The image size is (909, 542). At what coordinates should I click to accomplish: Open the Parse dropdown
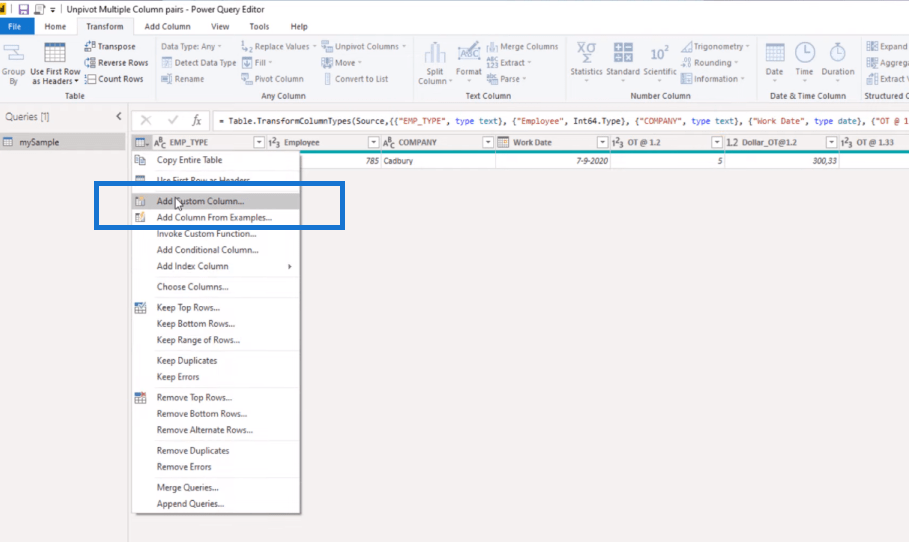(x=506, y=79)
